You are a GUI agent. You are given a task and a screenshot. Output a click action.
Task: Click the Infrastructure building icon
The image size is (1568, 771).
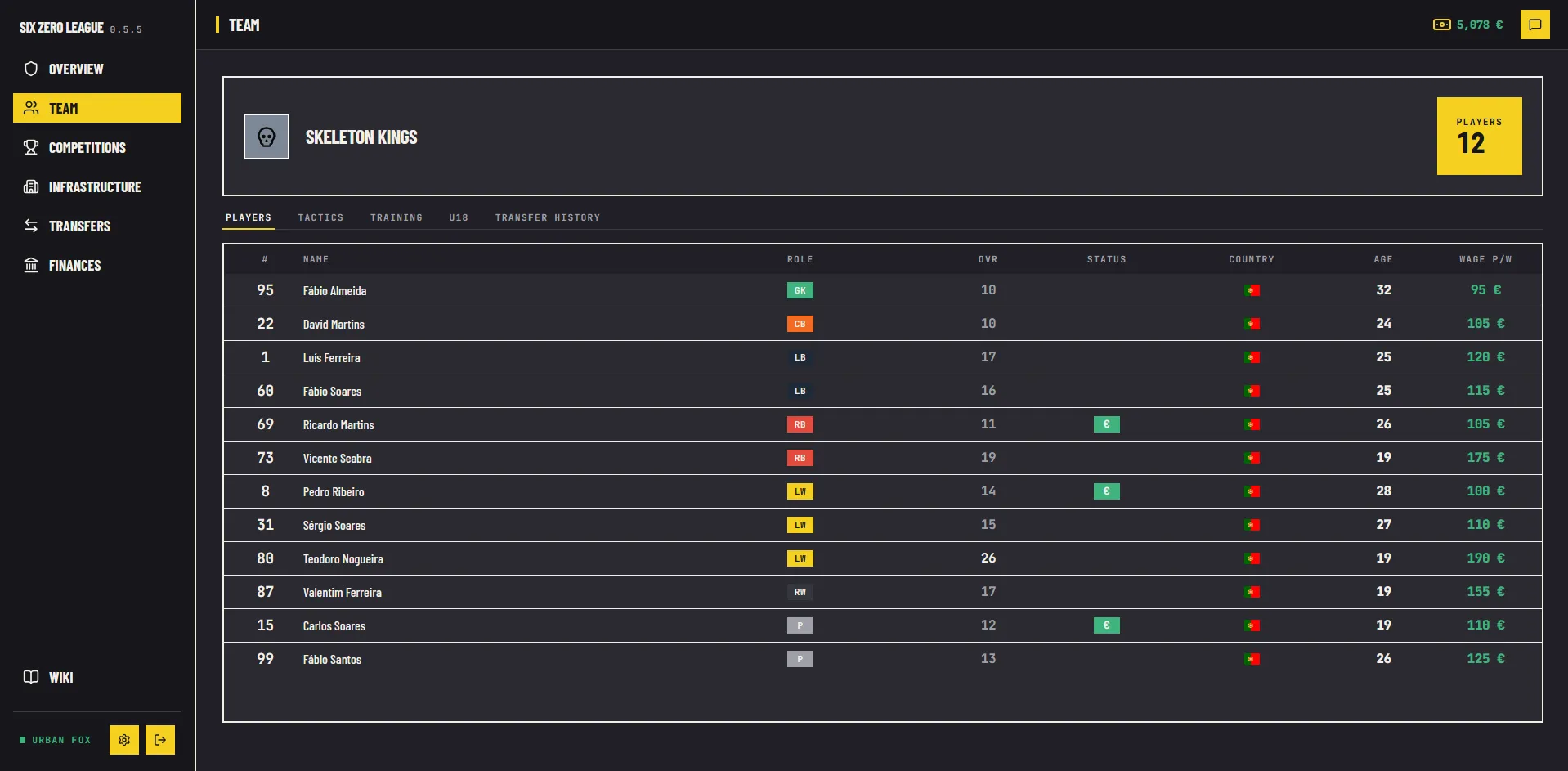click(x=31, y=186)
